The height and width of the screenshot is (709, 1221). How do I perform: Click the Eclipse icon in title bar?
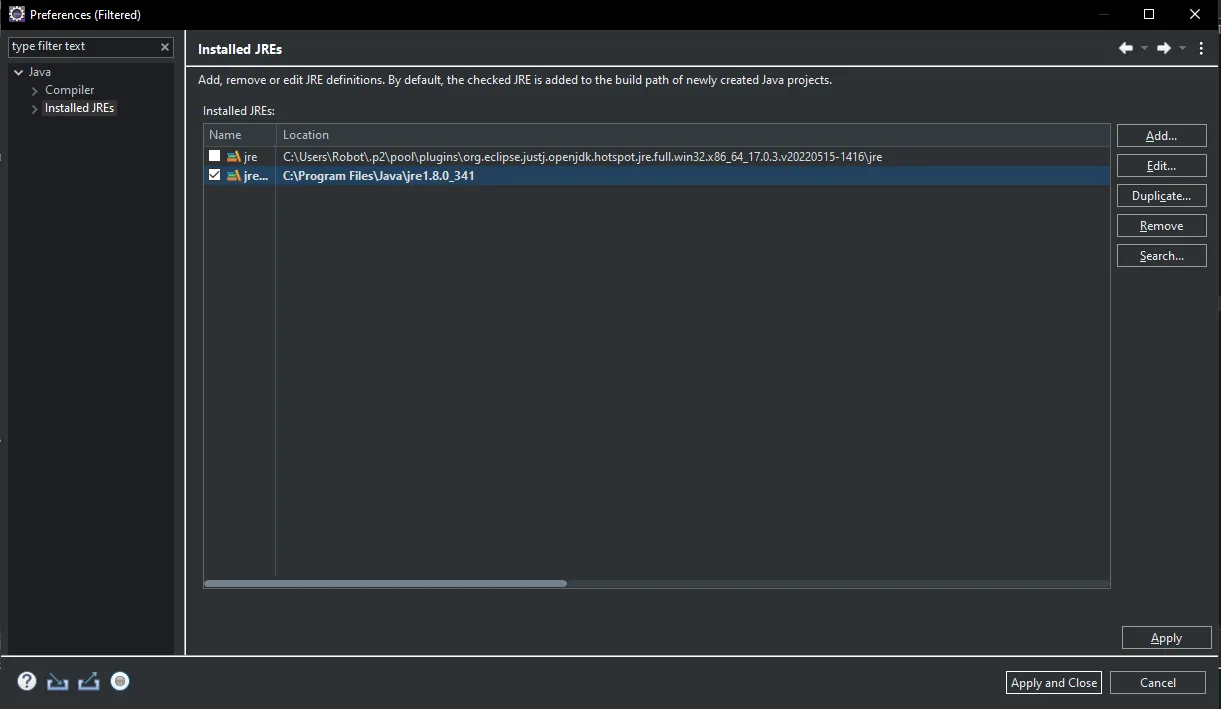coord(16,14)
